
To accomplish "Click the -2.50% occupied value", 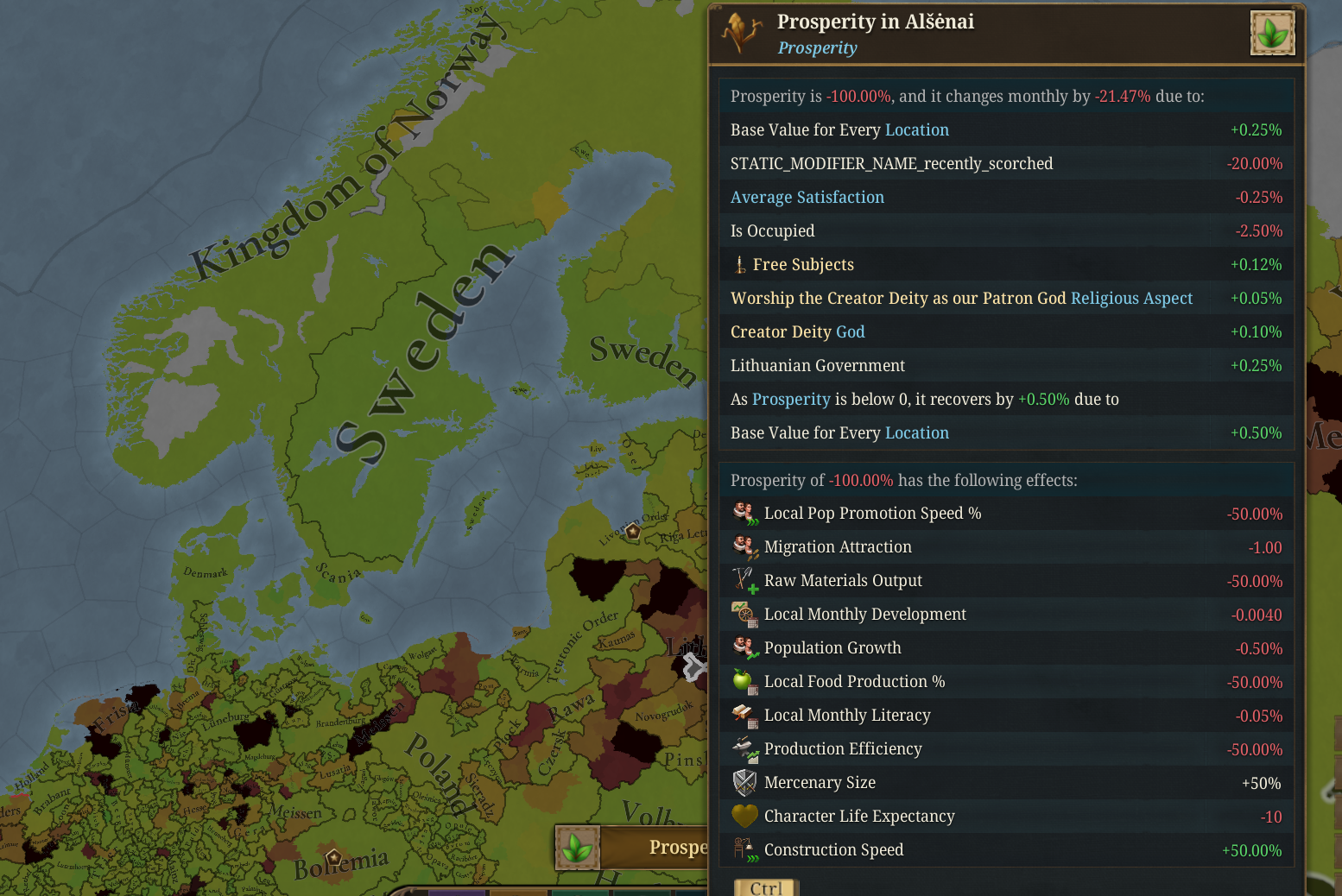I will [x=1259, y=230].
